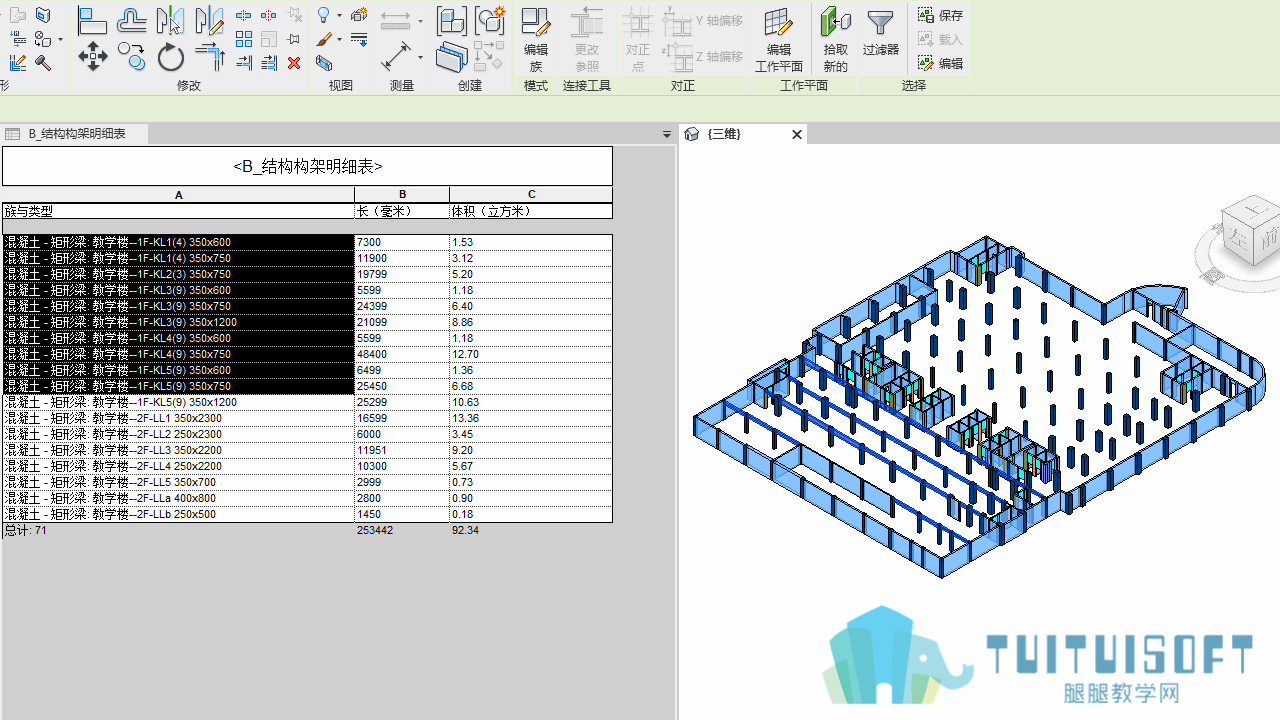The image size is (1280, 720).
Task: Pick the Align tool icon
Action: pos(92,20)
